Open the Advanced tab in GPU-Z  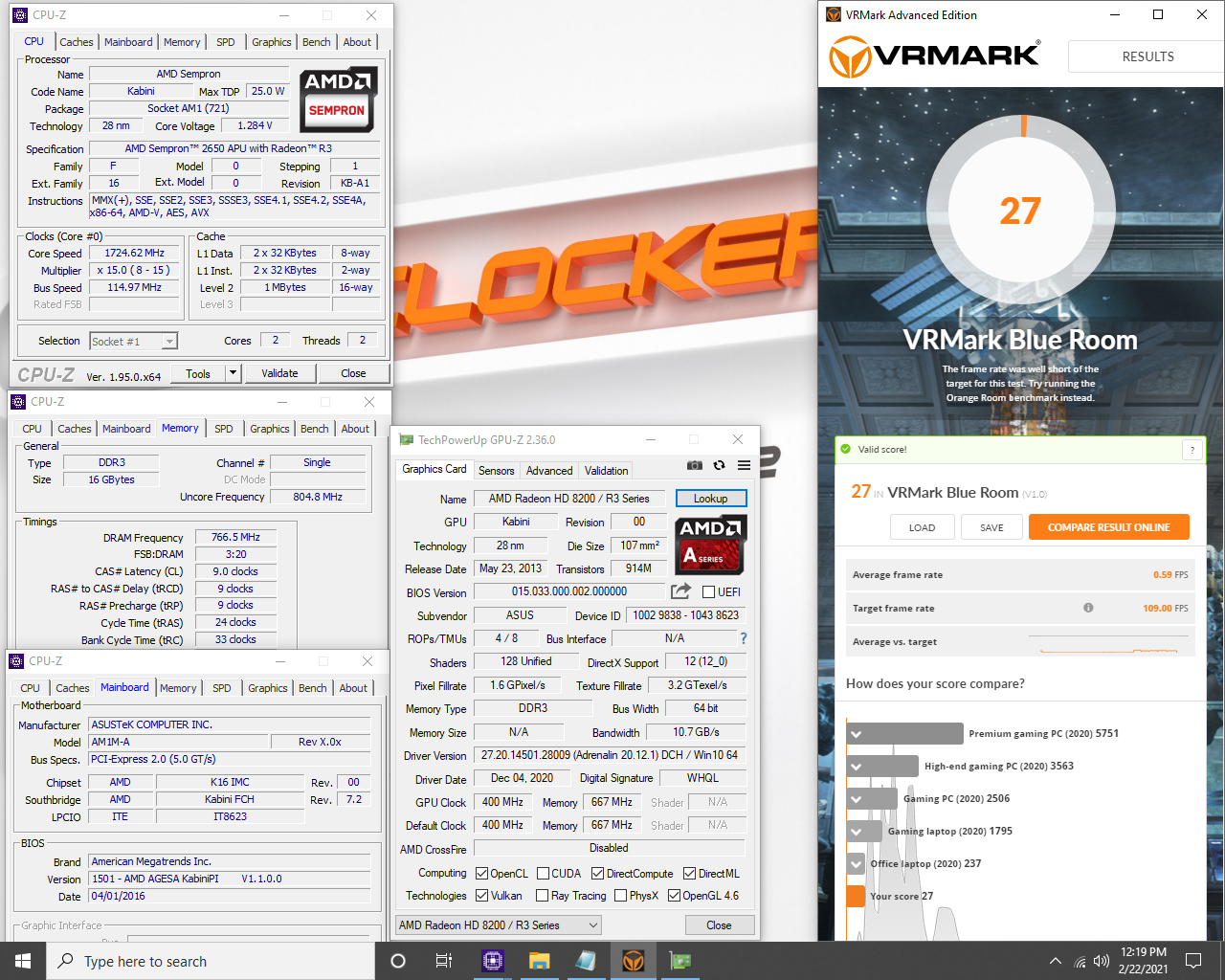pos(549,471)
